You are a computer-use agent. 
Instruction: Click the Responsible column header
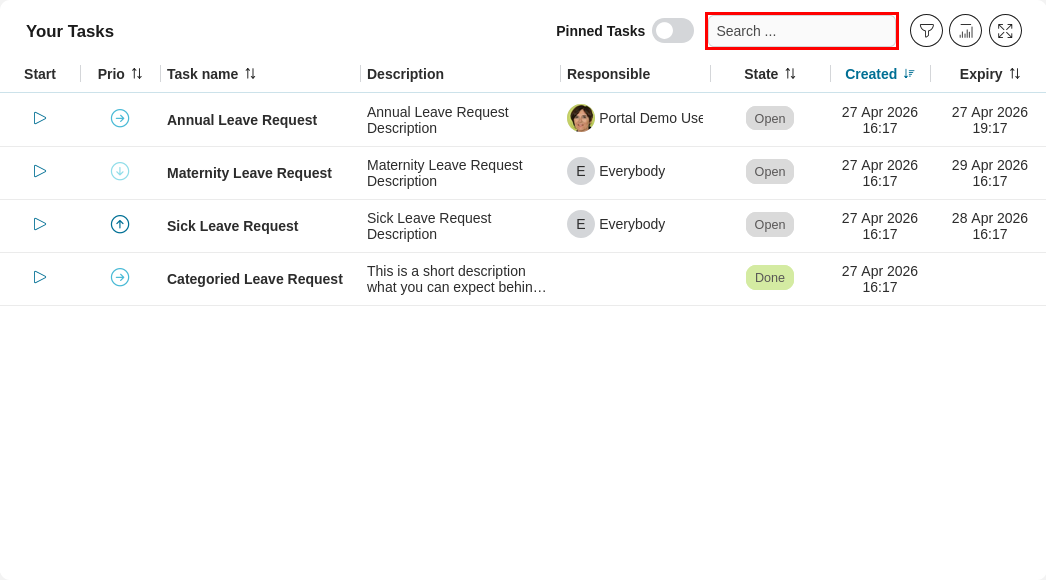point(608,74)
